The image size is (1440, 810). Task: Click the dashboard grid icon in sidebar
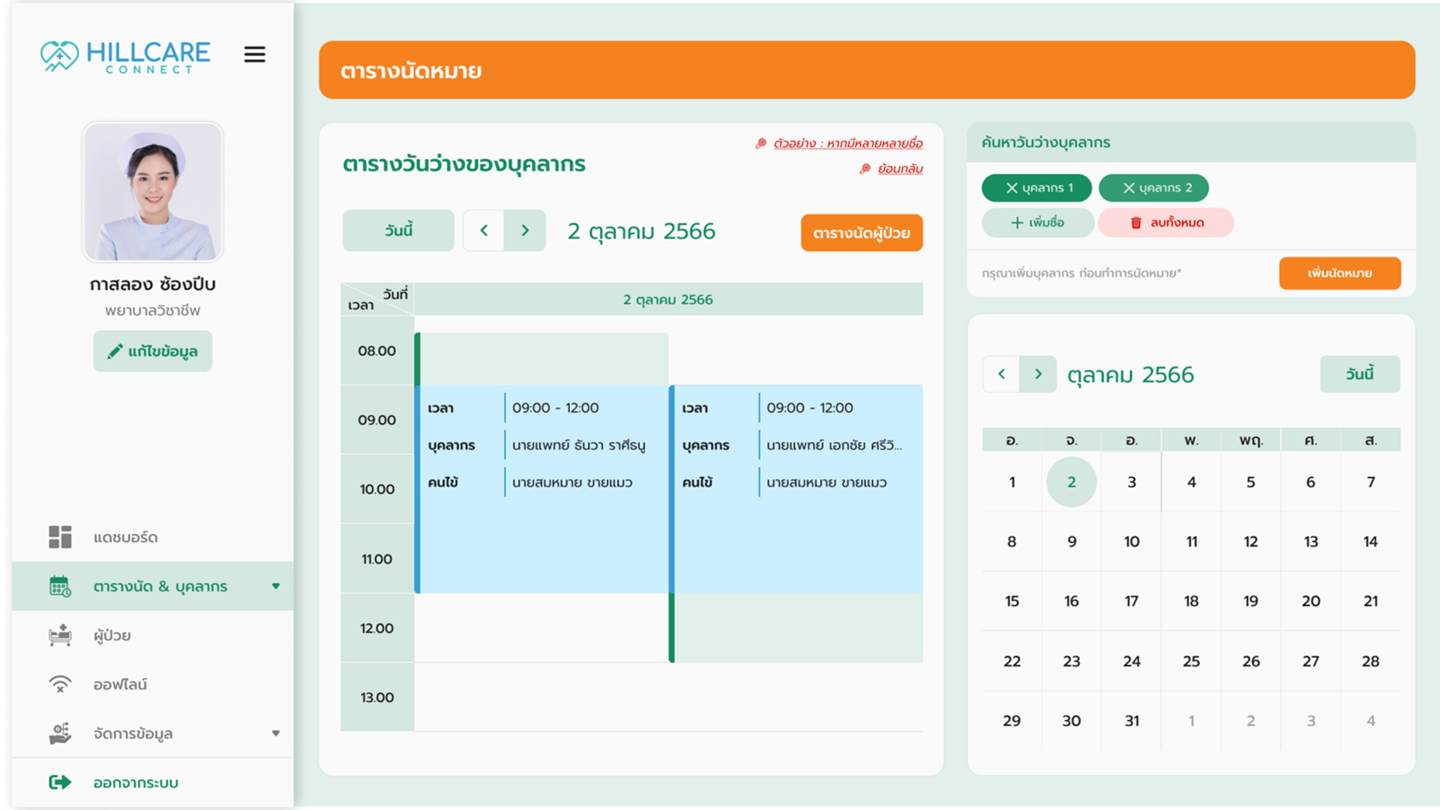60,537
